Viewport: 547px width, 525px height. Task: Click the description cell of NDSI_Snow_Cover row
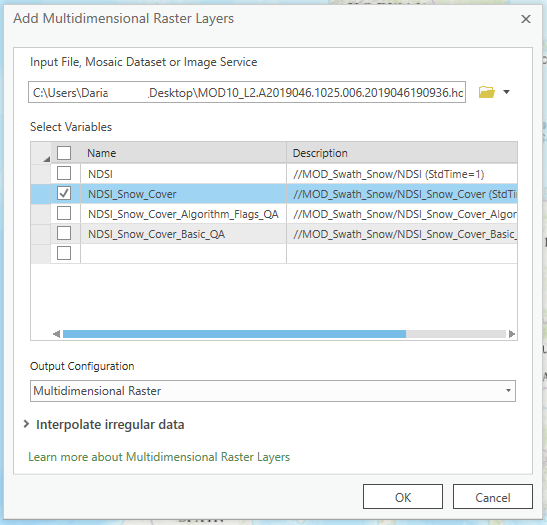click(402, 194)
